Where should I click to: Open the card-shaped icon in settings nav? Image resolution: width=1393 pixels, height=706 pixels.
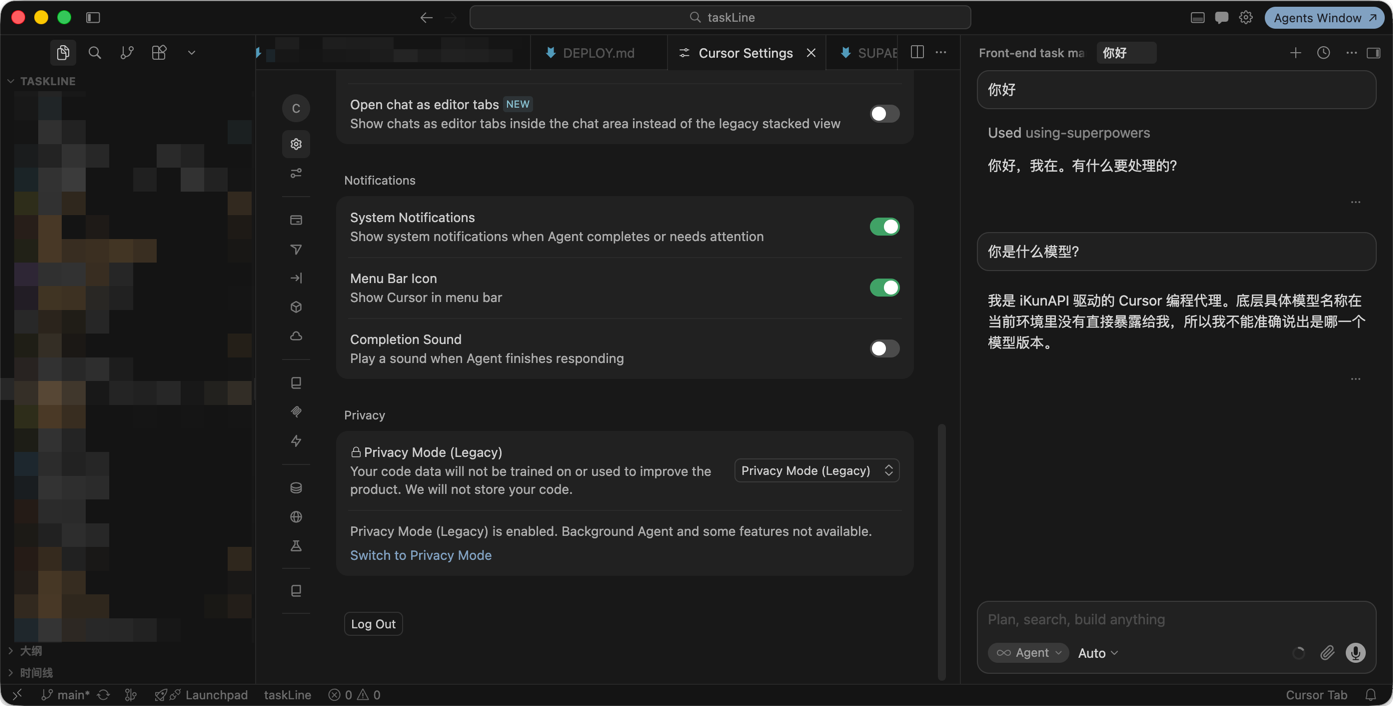[x=296, y=220]
